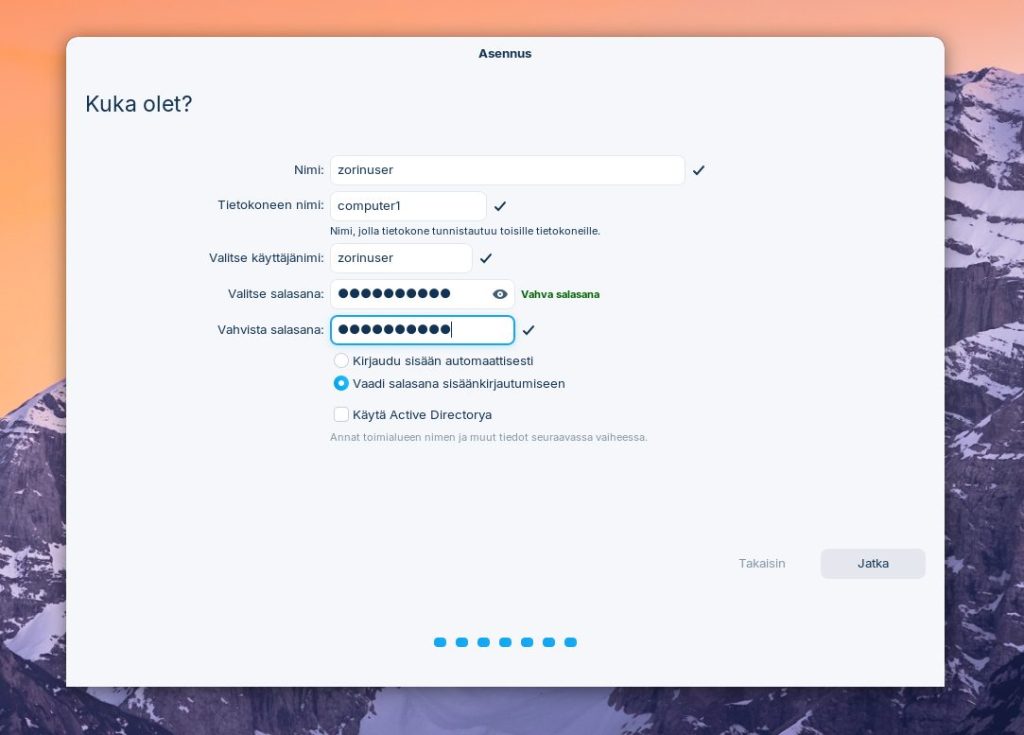Click 'Nimi, jolla tietokone tunnistautuu' hint text
The width and height of the screenshot is (1024, 735).
465,231
